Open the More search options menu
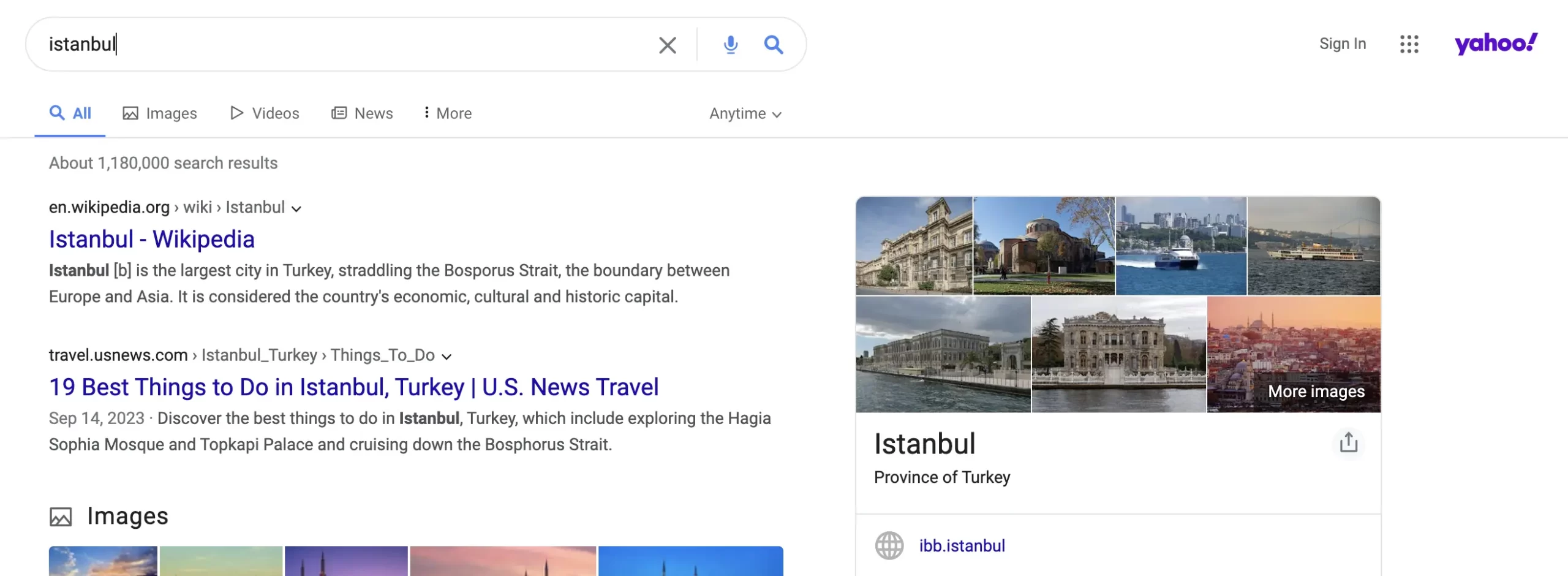The image size is (1568, 576). click(x=448, y=113)
